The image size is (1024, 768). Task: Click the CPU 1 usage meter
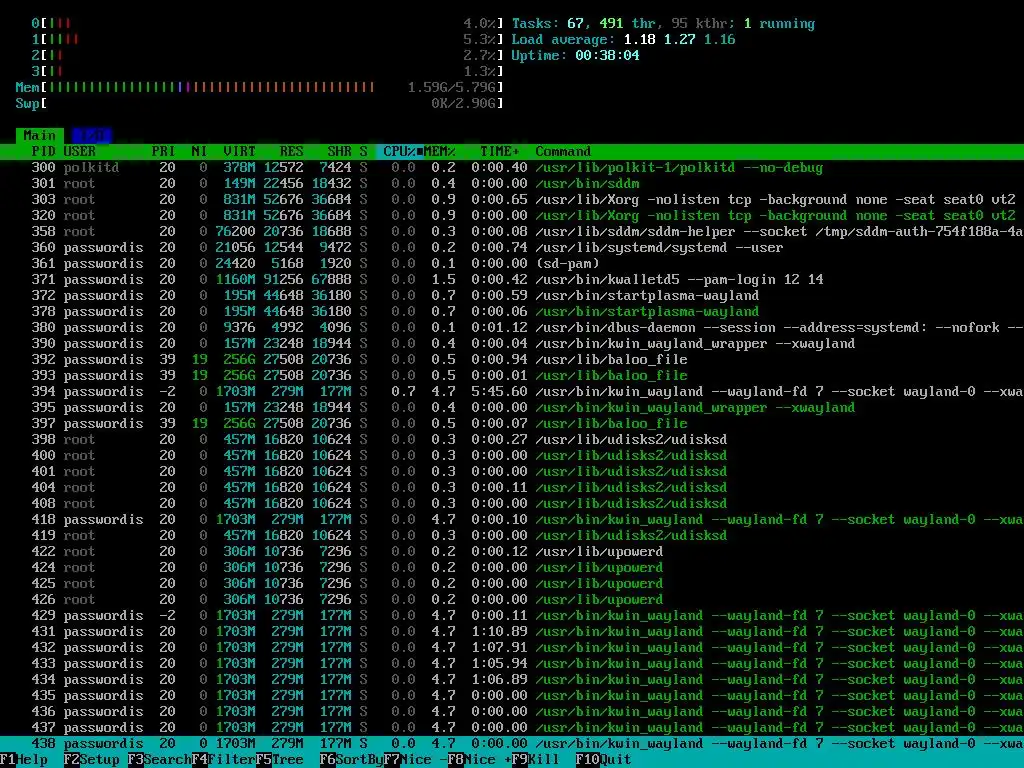267,39
